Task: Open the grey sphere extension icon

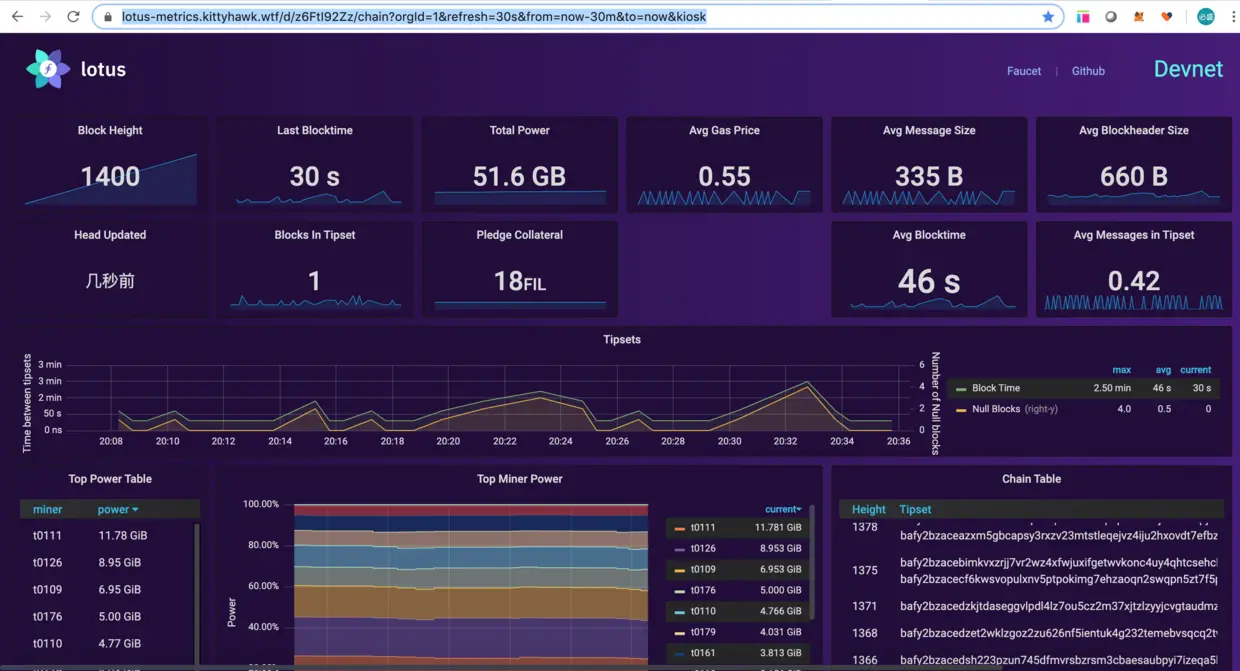Action: 1111,17
